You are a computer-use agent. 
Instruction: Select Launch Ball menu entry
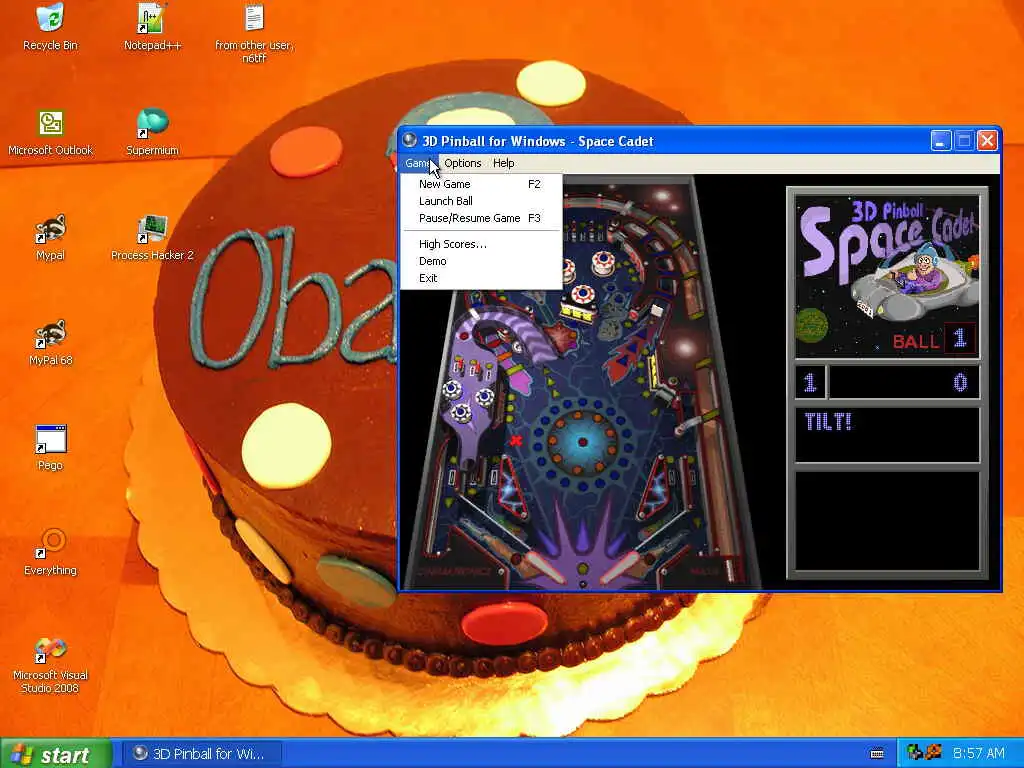click(x=481, y=201)
